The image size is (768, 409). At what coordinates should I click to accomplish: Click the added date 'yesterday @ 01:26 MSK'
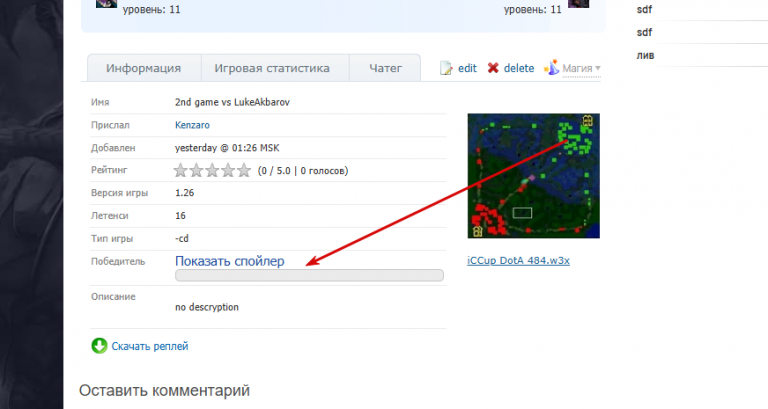click(227, 147)
